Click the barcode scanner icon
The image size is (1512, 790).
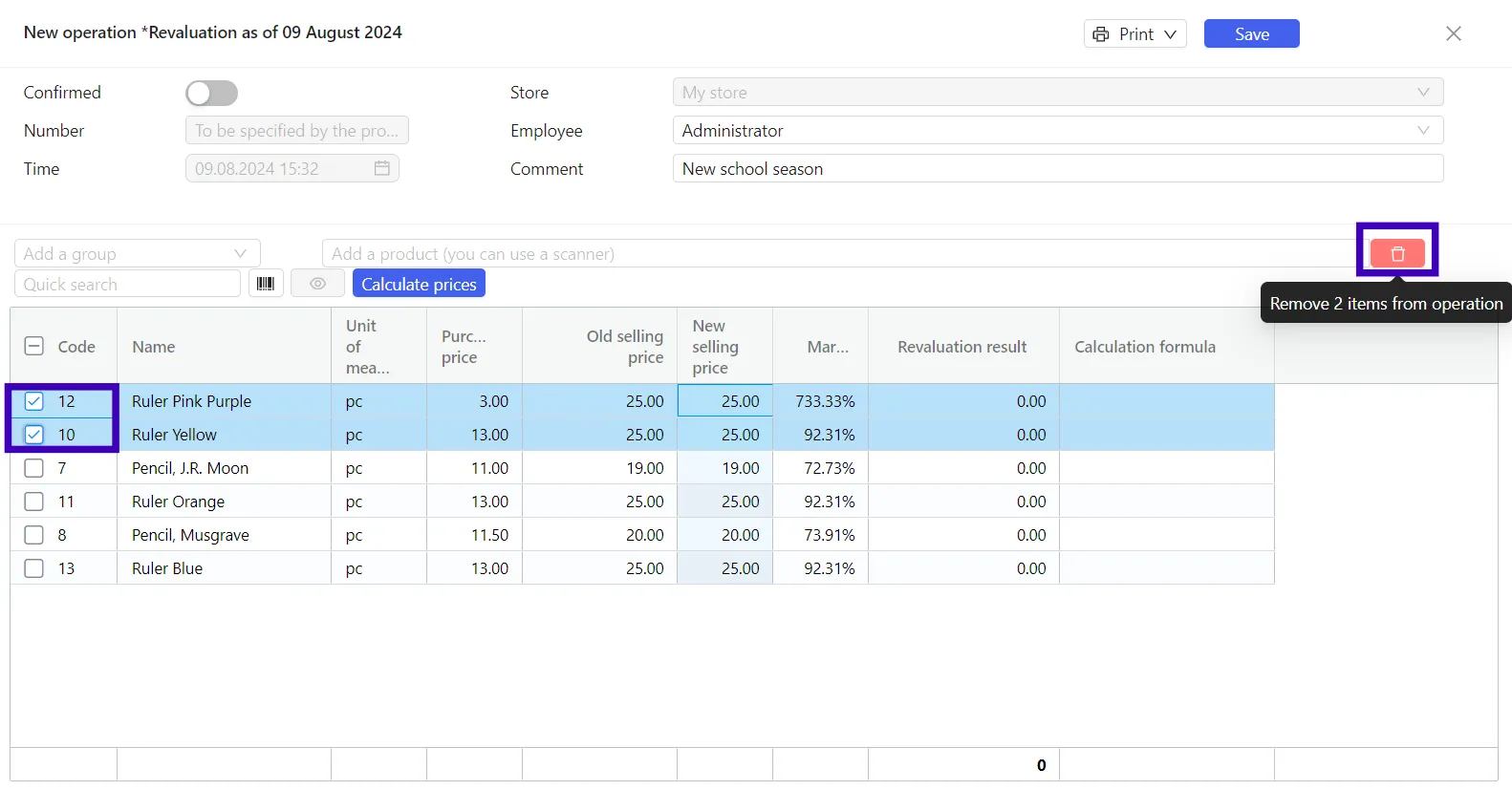pyautogui.click(x=266, y=284)
